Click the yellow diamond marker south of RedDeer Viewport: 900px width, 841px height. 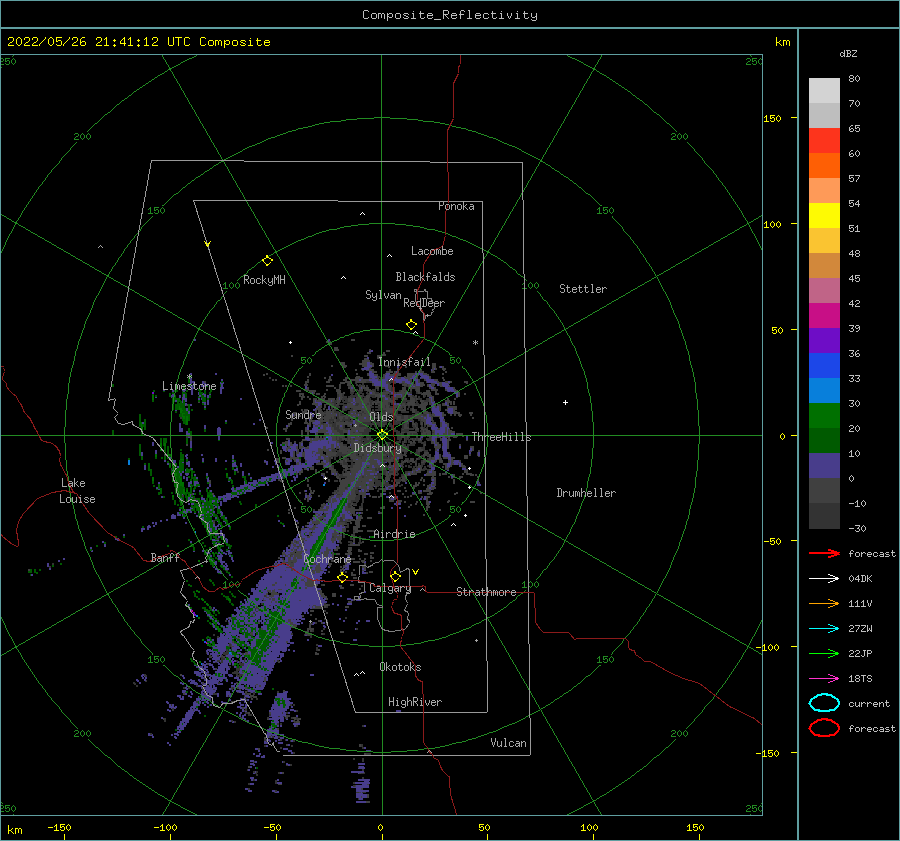[x=411, y=325]
